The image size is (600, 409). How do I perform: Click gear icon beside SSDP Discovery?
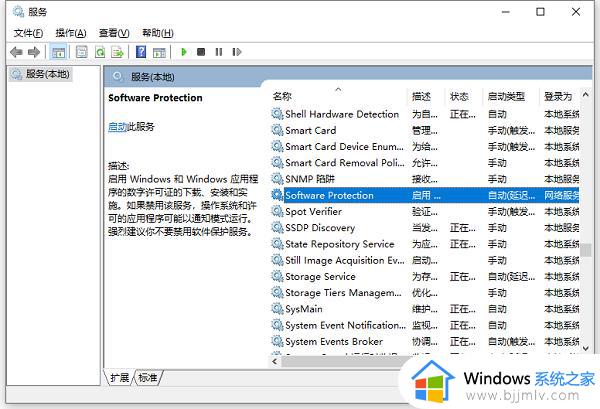(x=277, y=228)
